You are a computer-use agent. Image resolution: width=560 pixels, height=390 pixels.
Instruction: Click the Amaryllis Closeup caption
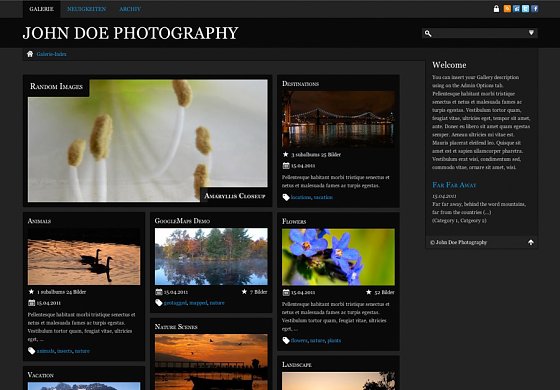[x=235, y=196]
